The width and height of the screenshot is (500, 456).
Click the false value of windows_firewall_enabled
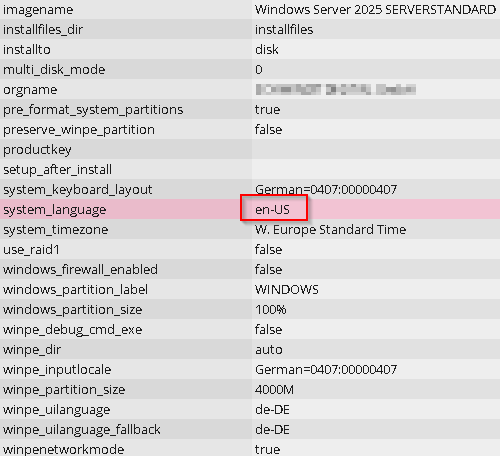pyautogui.click(x=268, y=270)
